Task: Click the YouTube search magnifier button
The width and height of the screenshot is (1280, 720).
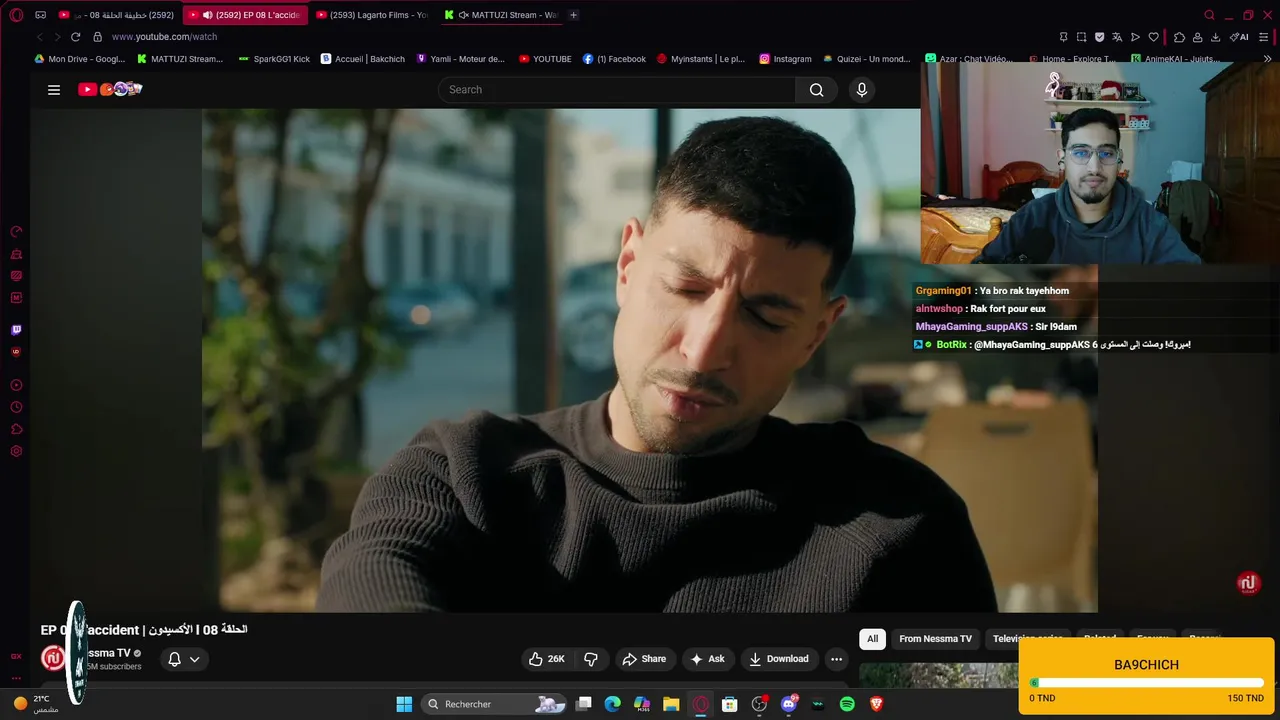Action: click(x=817, y=90)
